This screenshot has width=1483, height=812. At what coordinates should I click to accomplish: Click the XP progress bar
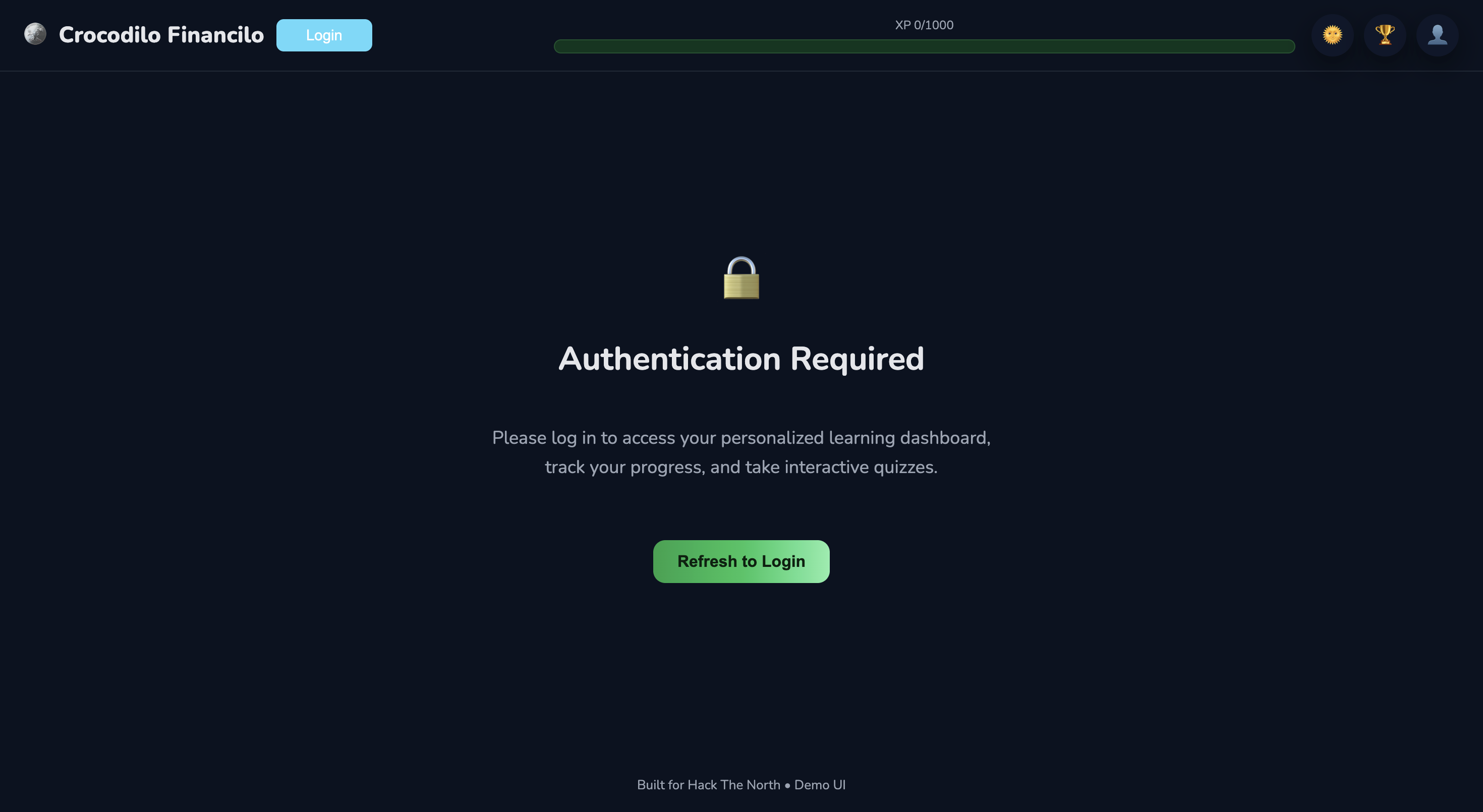[x=924, y=46]
